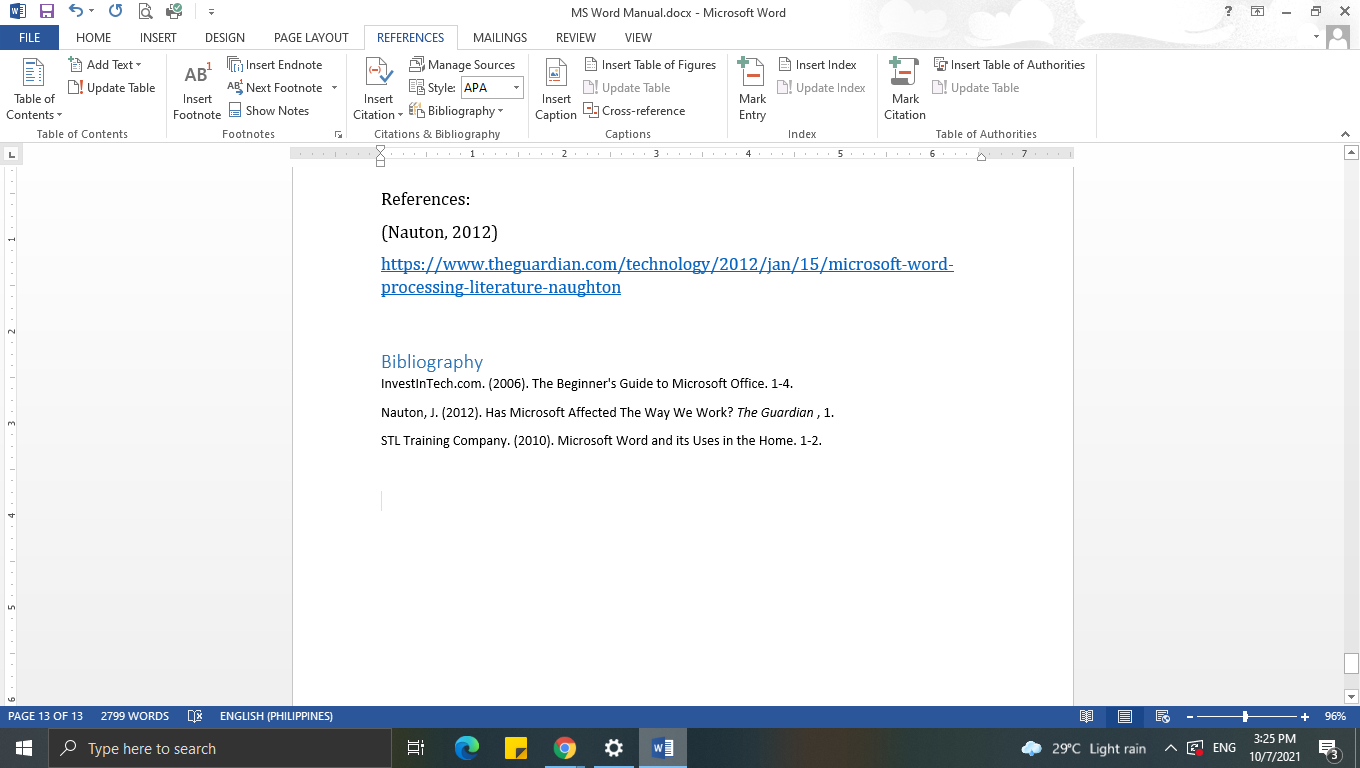This screenshot has width=1360, height=768.
Task: Expand the Next Footnote dropdown arrow
Action: point(334,88)
